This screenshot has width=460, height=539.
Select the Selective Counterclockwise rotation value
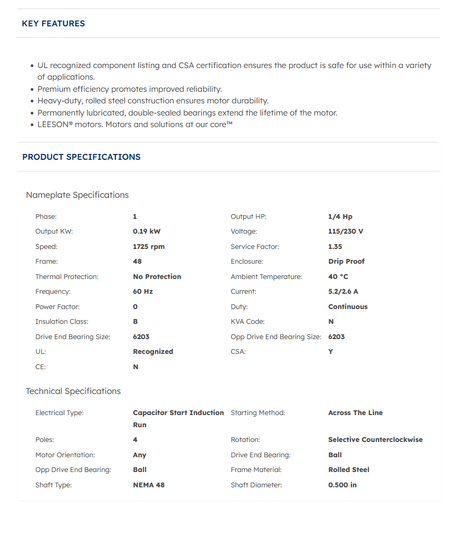pos(375,440)
